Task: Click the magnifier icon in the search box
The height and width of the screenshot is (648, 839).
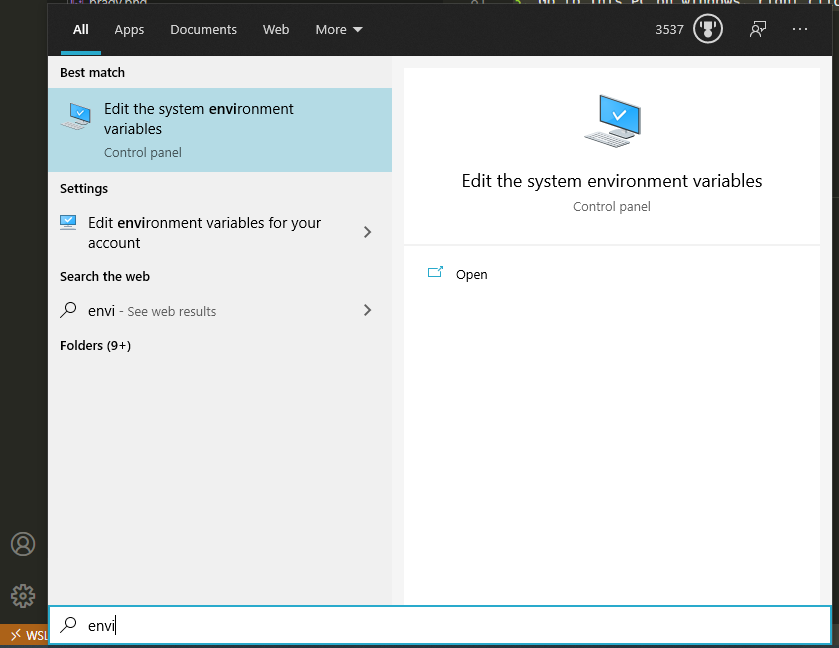Action: click(x=68, y=624)
